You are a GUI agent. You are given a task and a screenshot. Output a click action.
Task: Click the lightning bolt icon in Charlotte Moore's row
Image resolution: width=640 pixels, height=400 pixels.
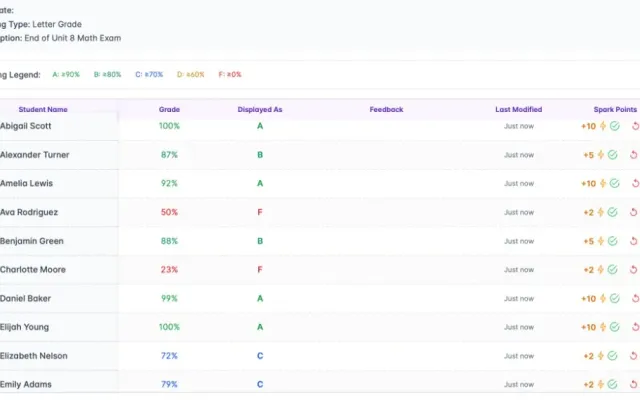pos(601,270)
